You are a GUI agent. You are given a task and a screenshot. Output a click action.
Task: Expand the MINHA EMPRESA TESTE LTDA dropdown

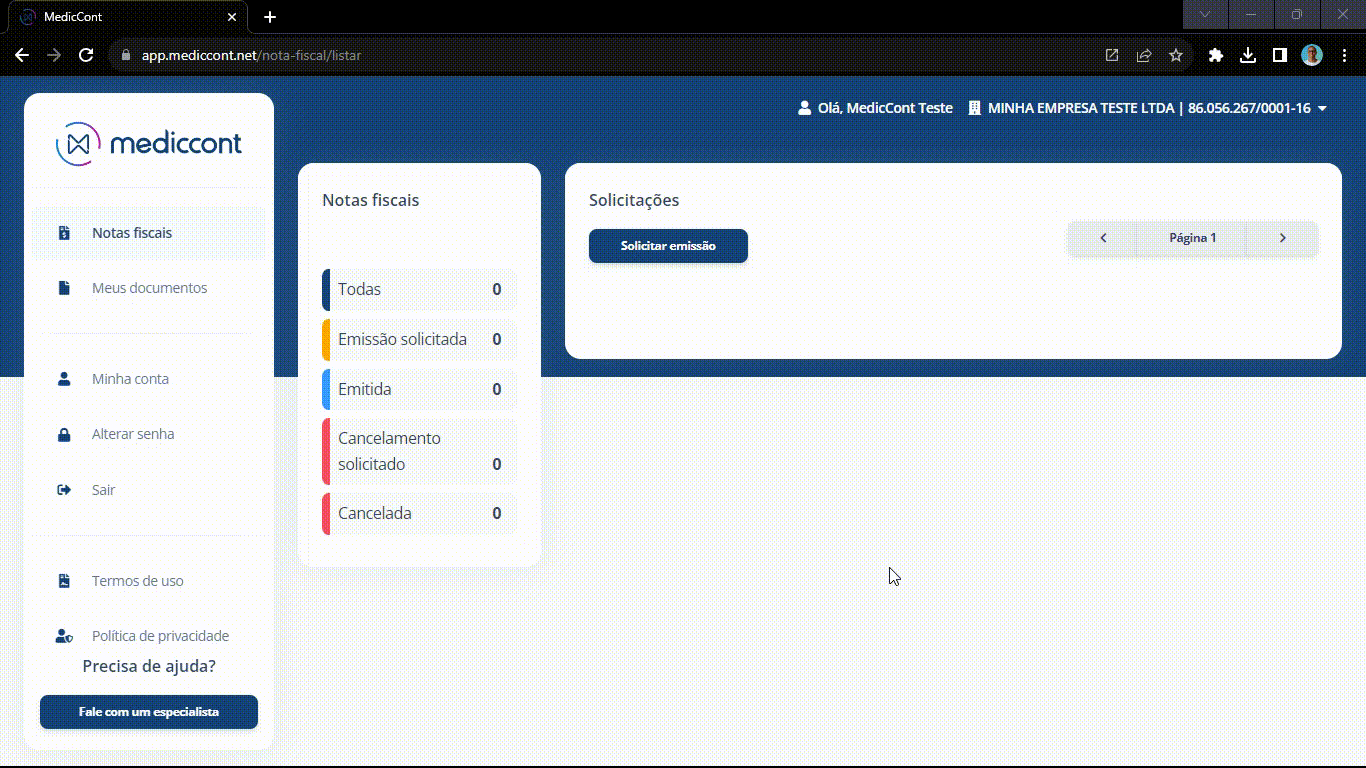pos(1322,108)
